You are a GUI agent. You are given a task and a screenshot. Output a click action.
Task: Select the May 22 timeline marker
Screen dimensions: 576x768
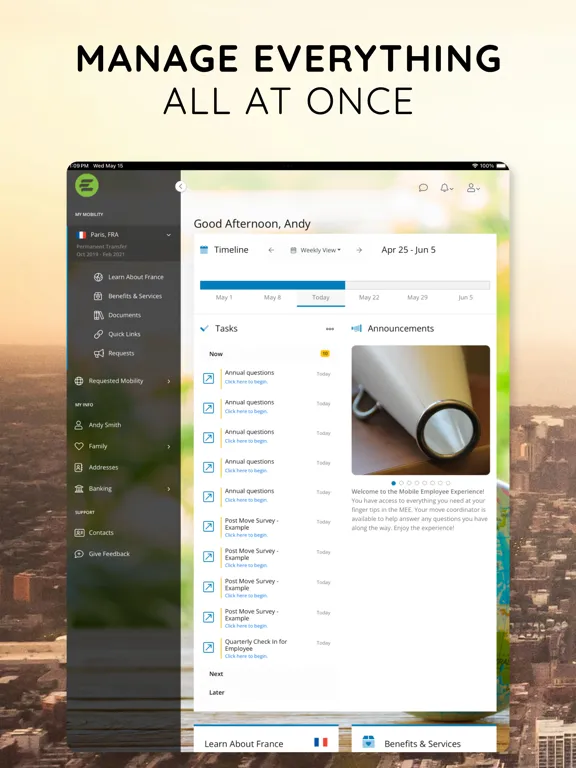pos(369,297)
